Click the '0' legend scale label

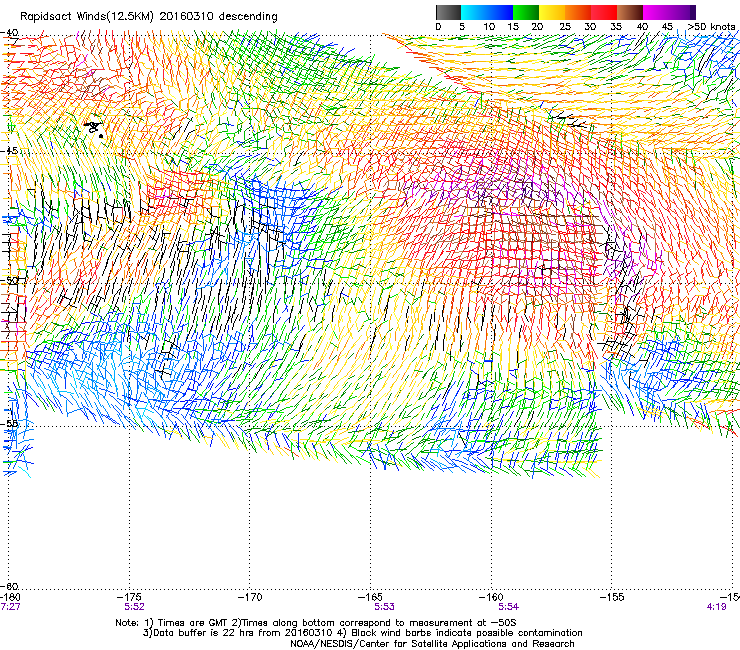click(438, 27)
